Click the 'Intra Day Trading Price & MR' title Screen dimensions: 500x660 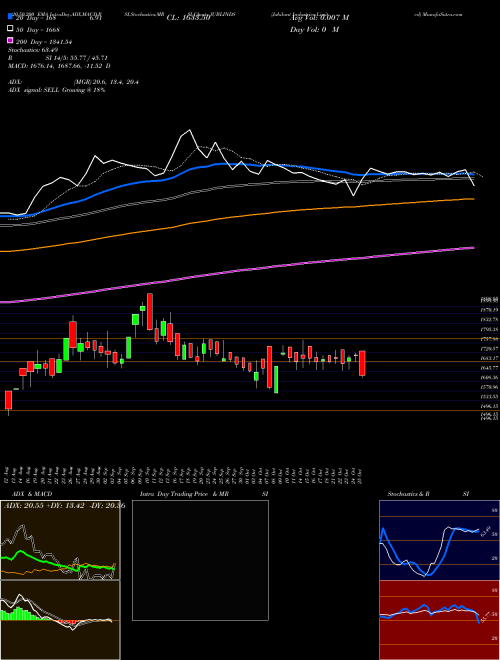(184, 494)
